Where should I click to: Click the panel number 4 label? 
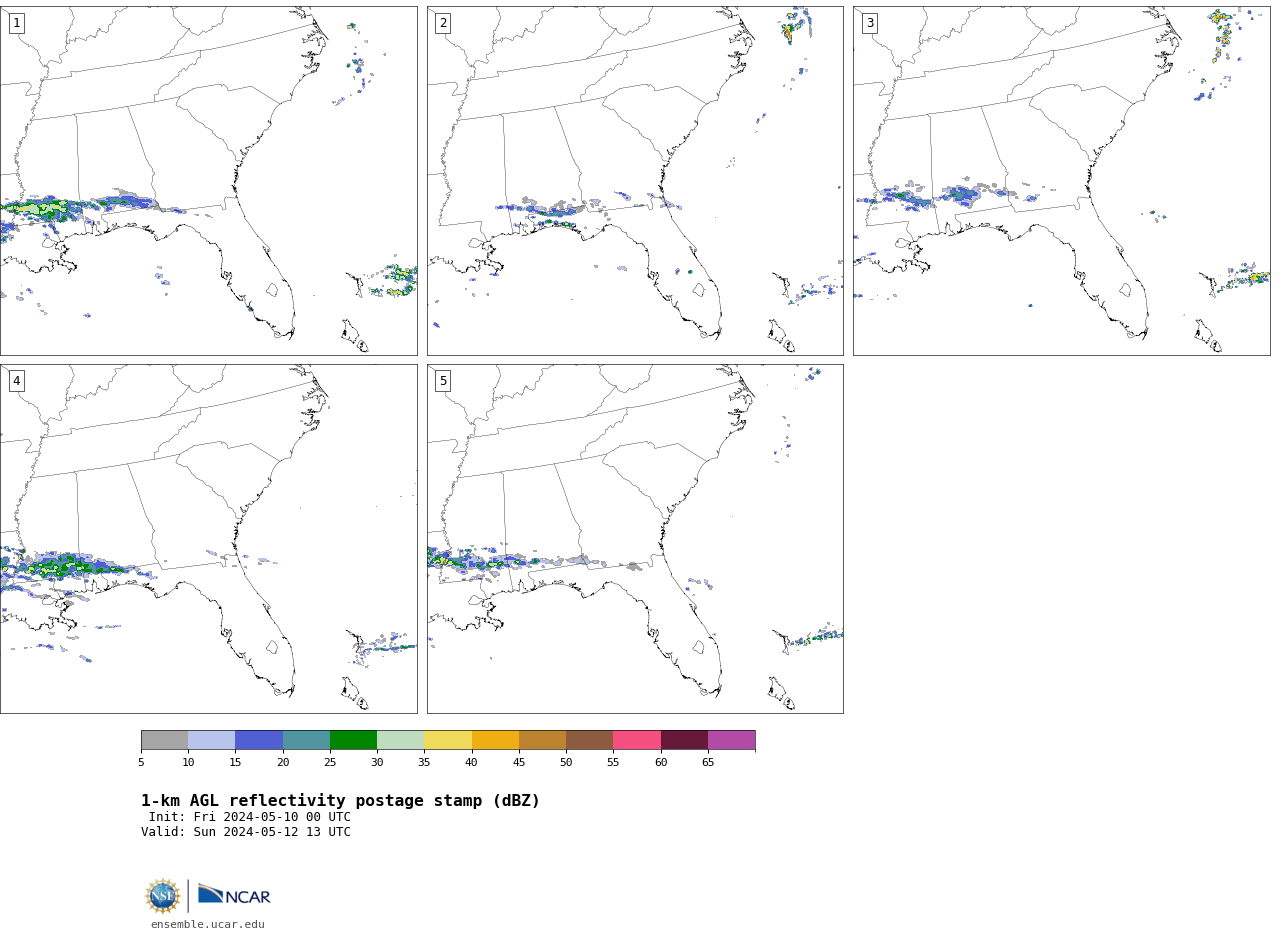16,381
